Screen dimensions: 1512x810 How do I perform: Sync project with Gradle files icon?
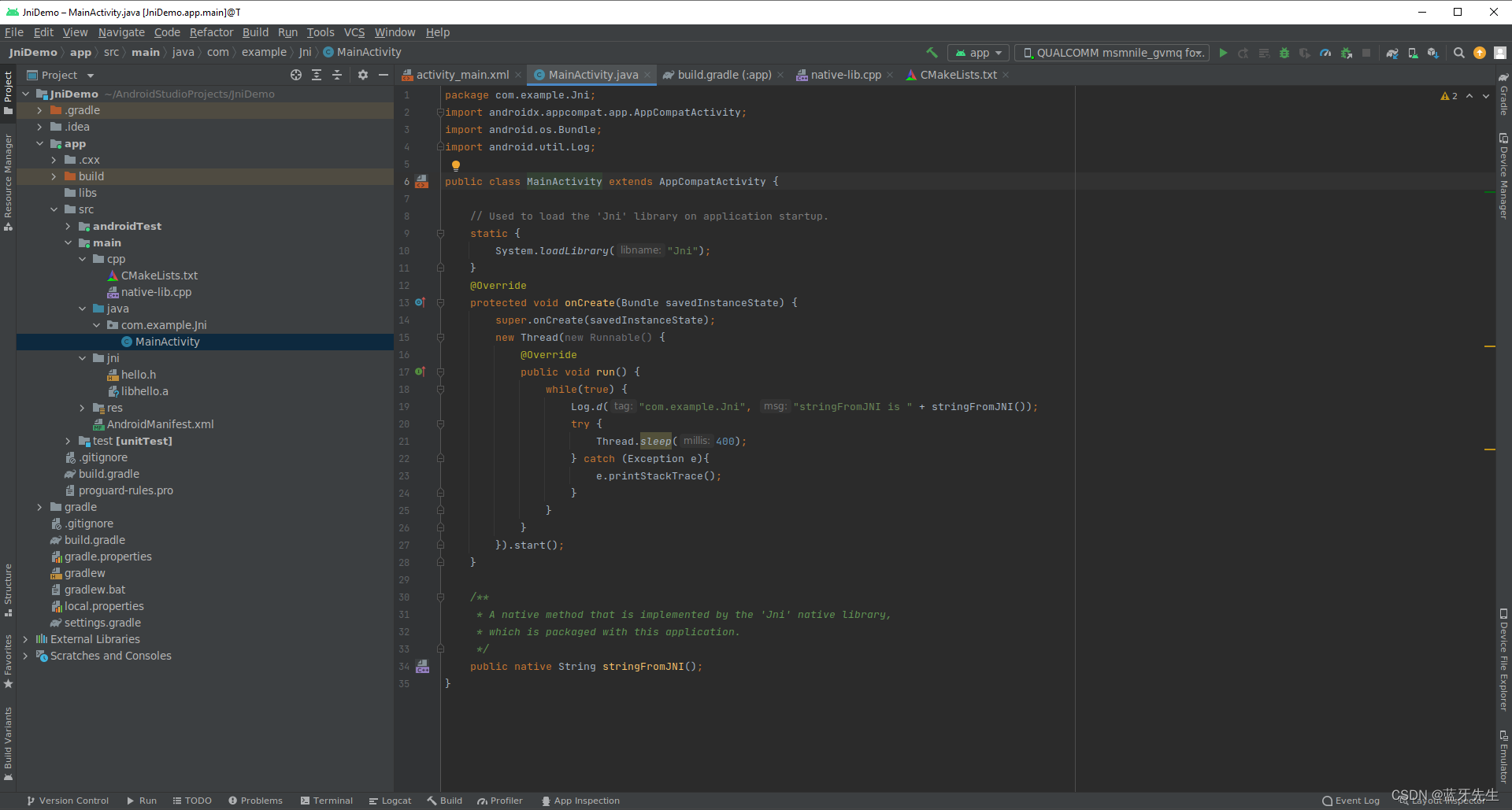click(x=1392, y=53)
